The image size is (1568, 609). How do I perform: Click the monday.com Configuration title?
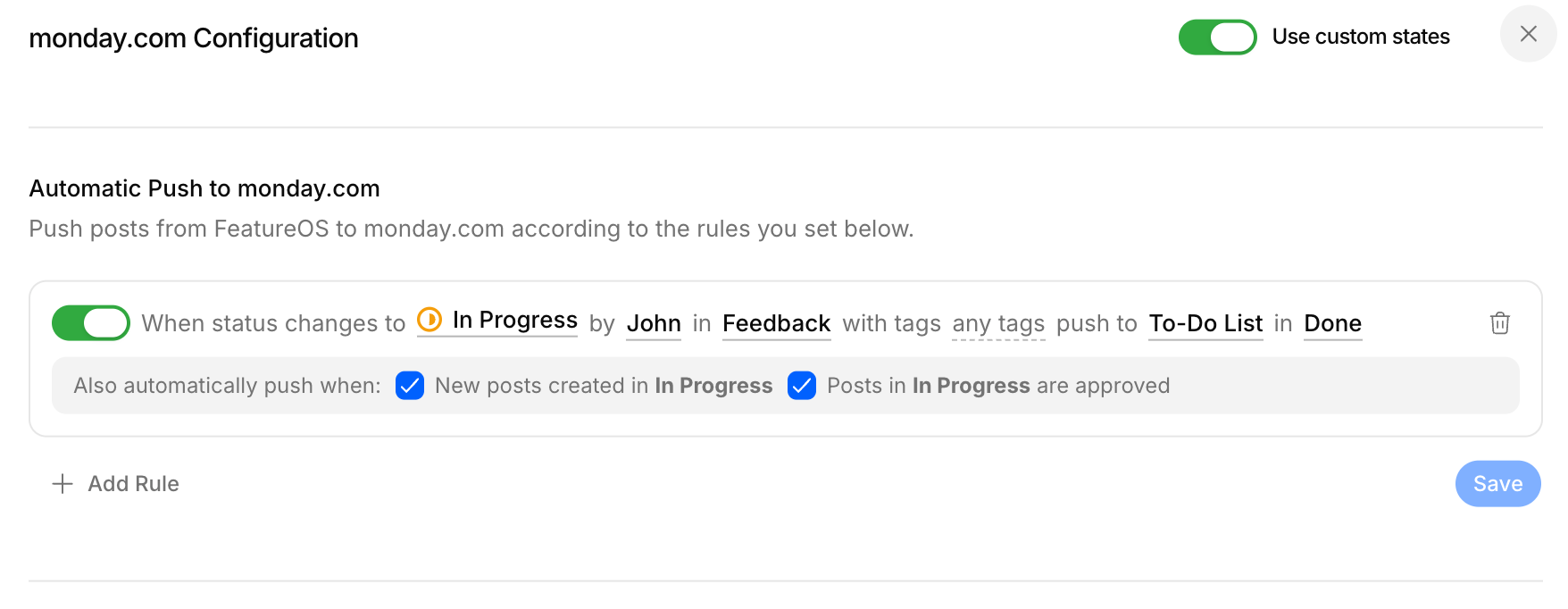coord(194,38)
